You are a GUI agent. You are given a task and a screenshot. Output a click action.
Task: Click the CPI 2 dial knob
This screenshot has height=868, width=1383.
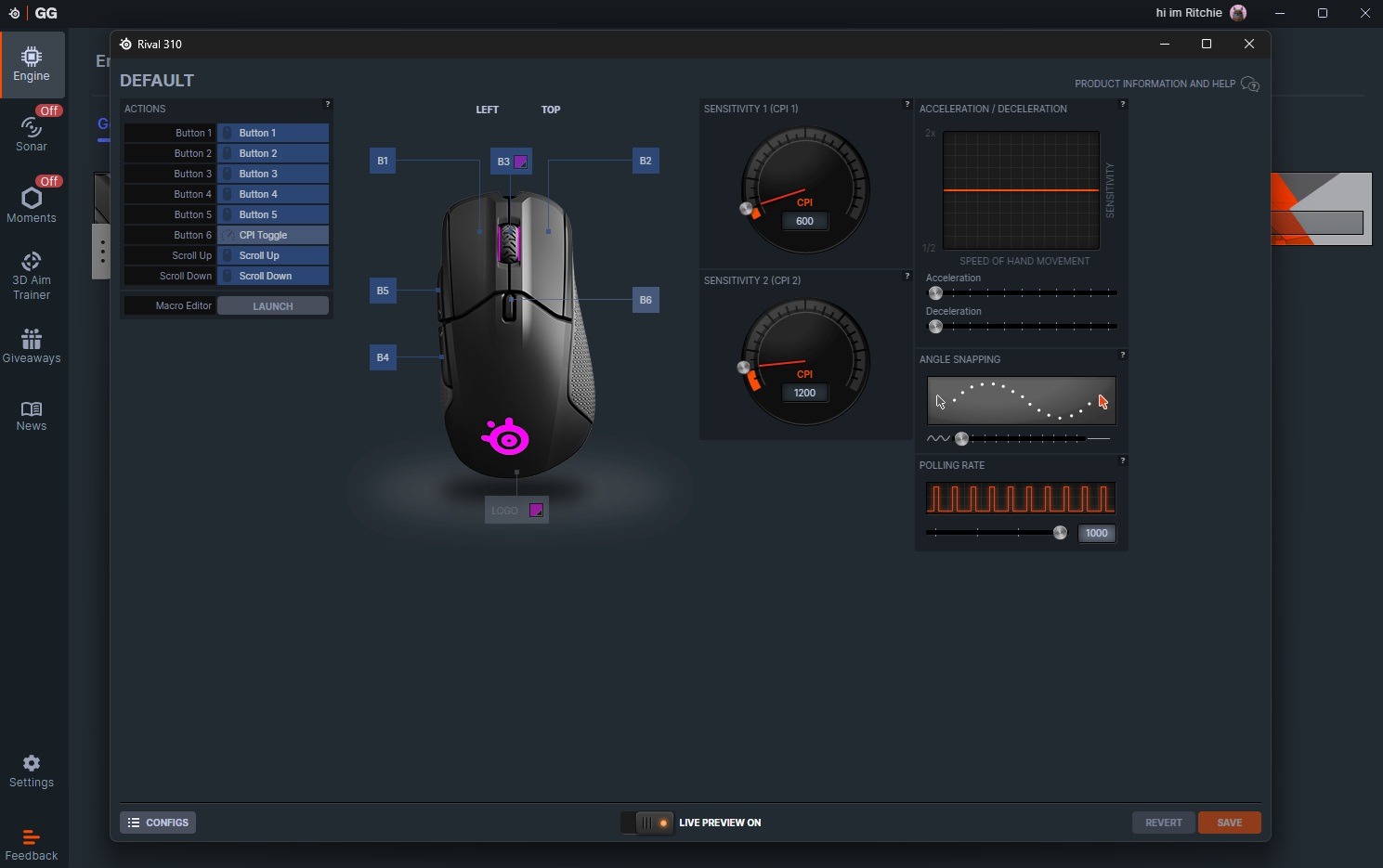pos(743,368)
